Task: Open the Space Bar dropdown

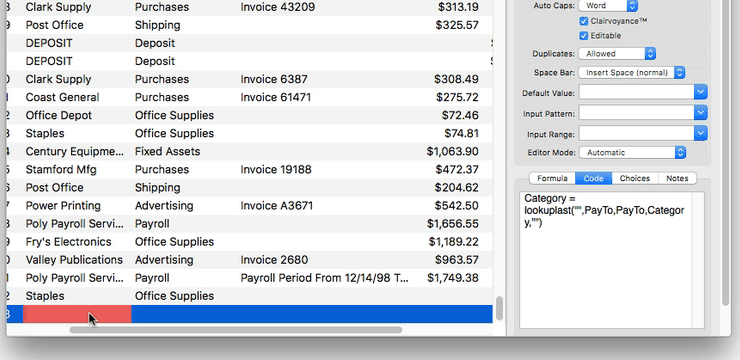Action: point(632,73)
